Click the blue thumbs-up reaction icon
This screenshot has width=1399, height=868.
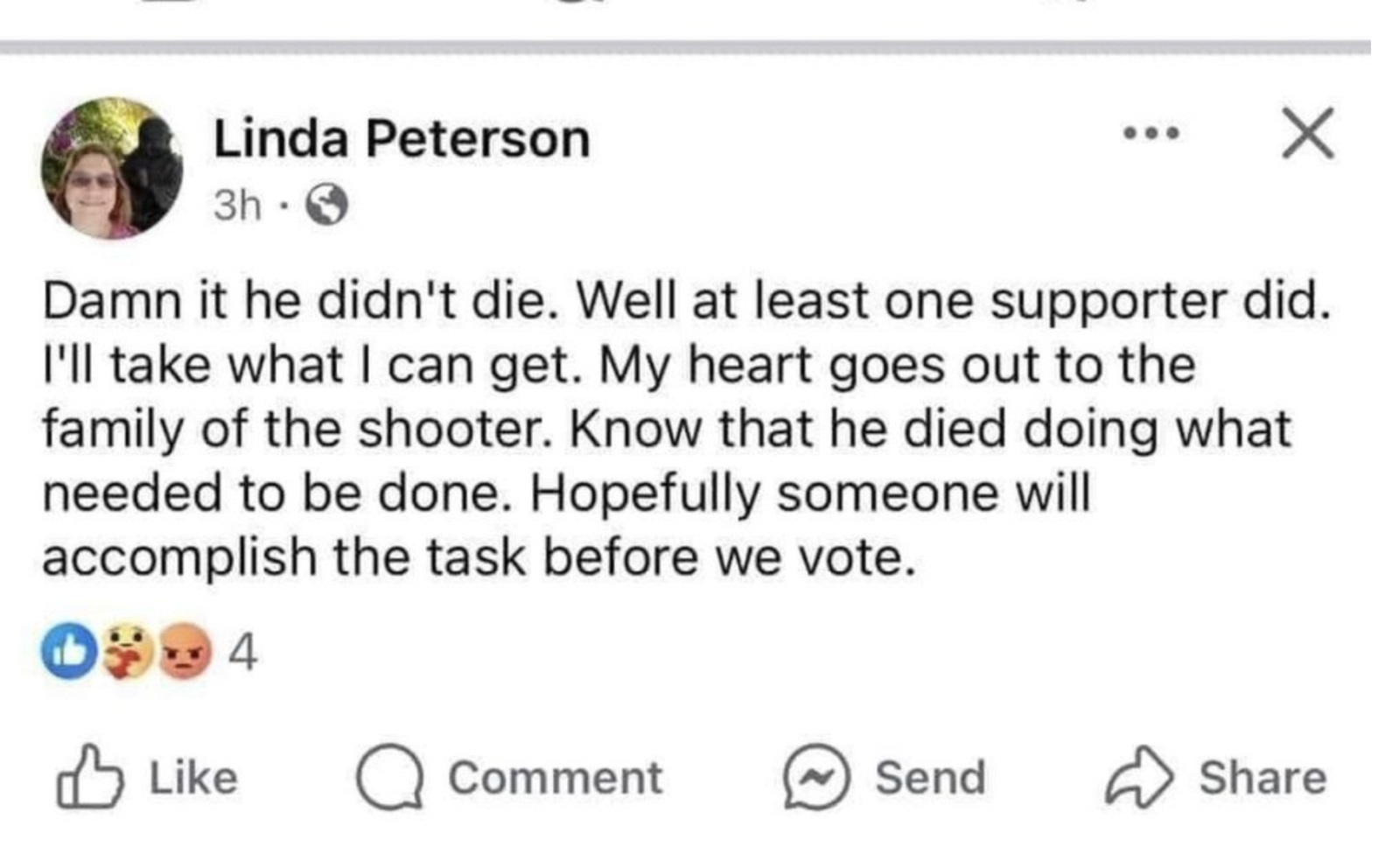[69, 652]
